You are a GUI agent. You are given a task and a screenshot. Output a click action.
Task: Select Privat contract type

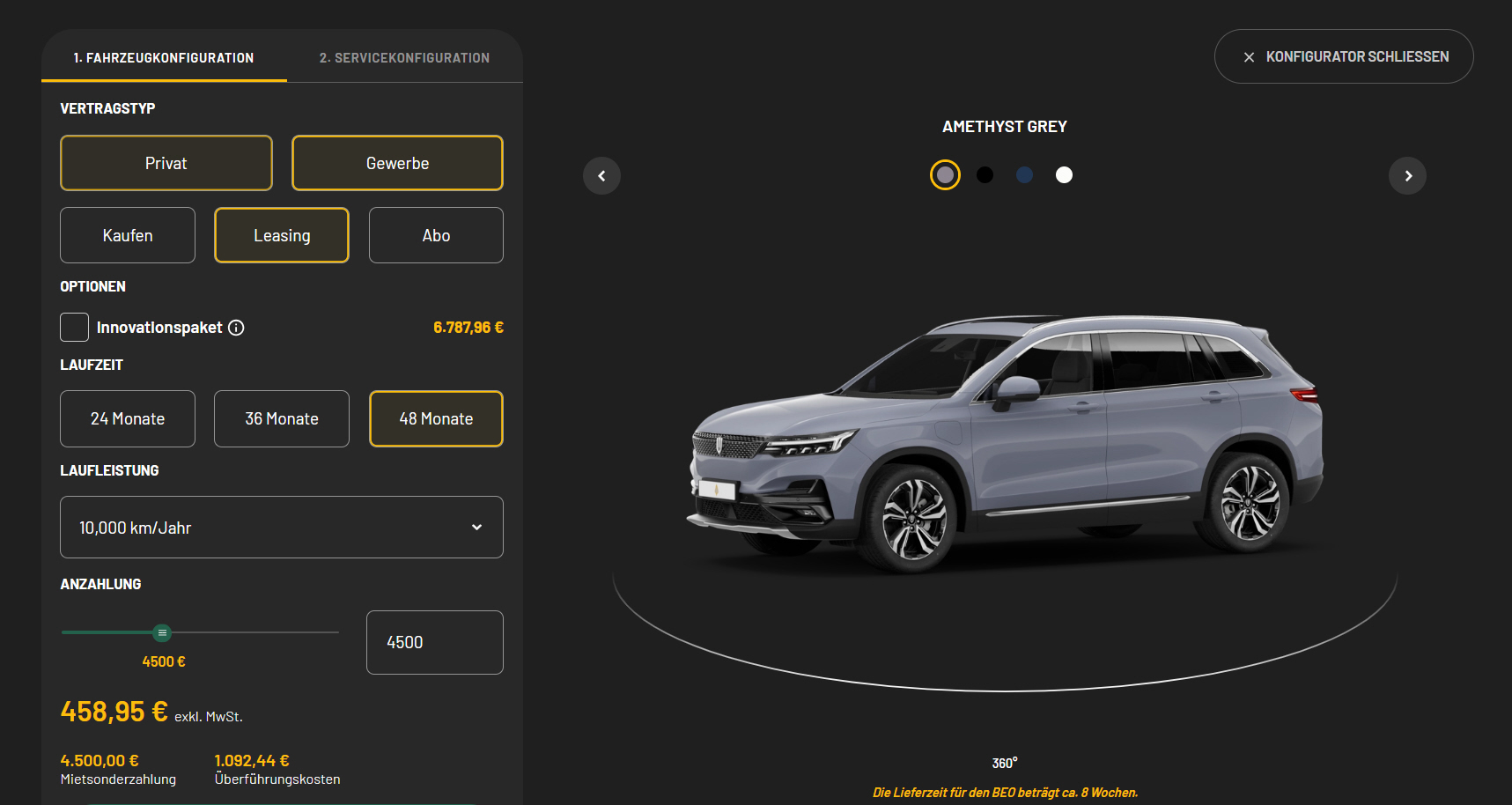166,163
